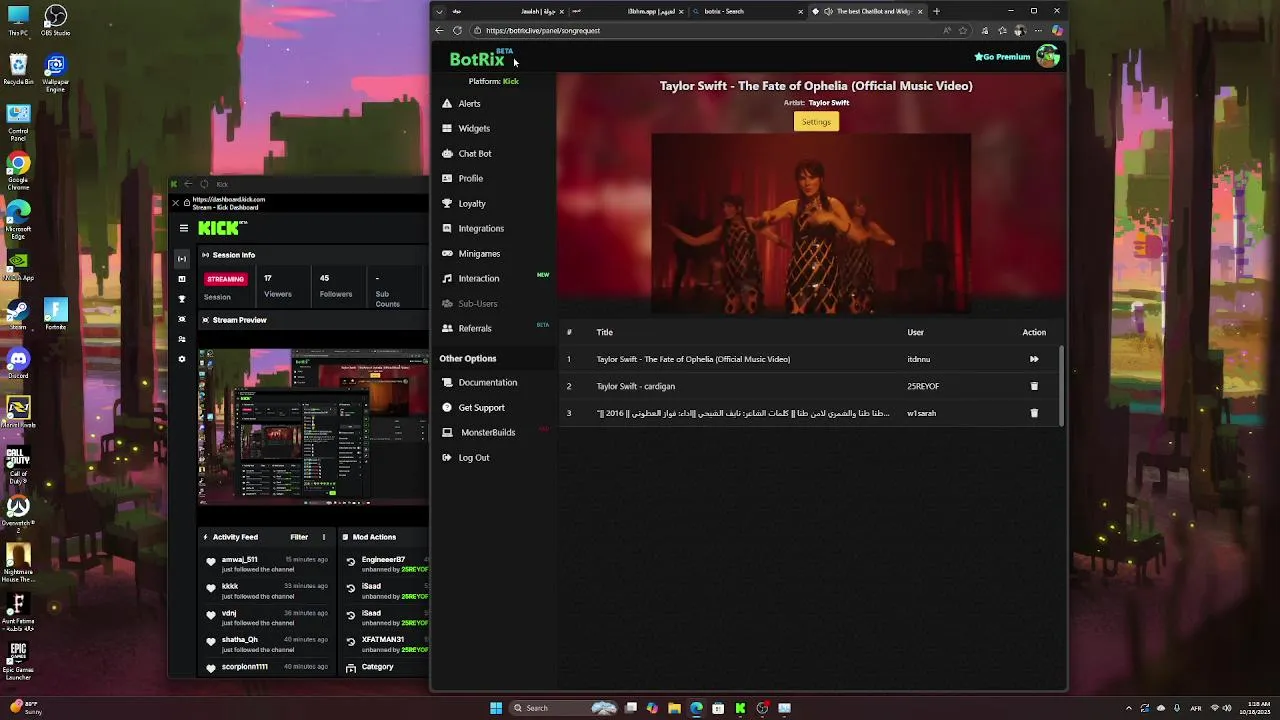Click the yellow Settings button
This screenshot has height=720, width=1280.
click(x=816, y=121)
